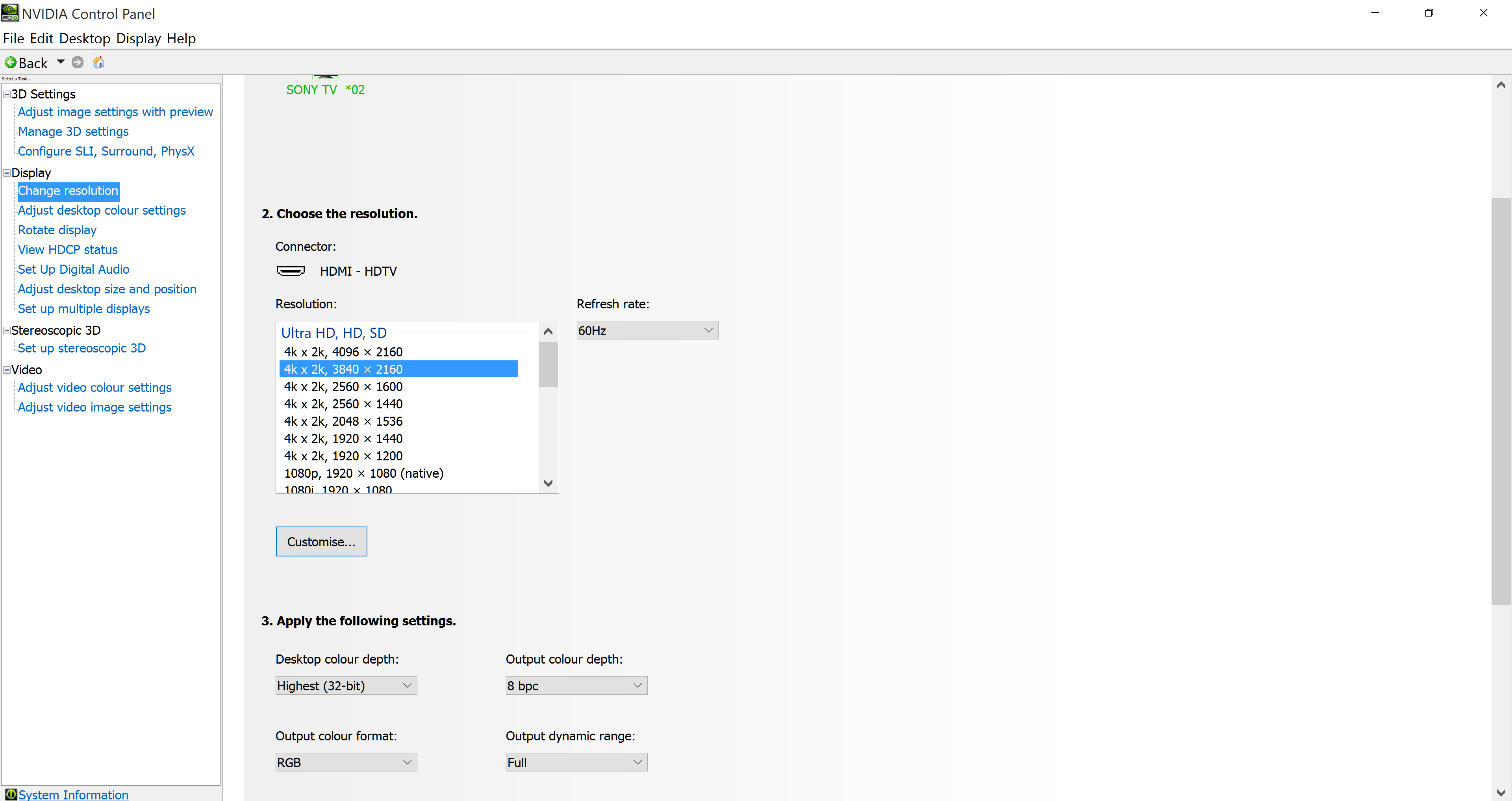This screenshot has height=801, width=1512.
Task: Open the Output colour format RGB dropdown
Action: 346,762
